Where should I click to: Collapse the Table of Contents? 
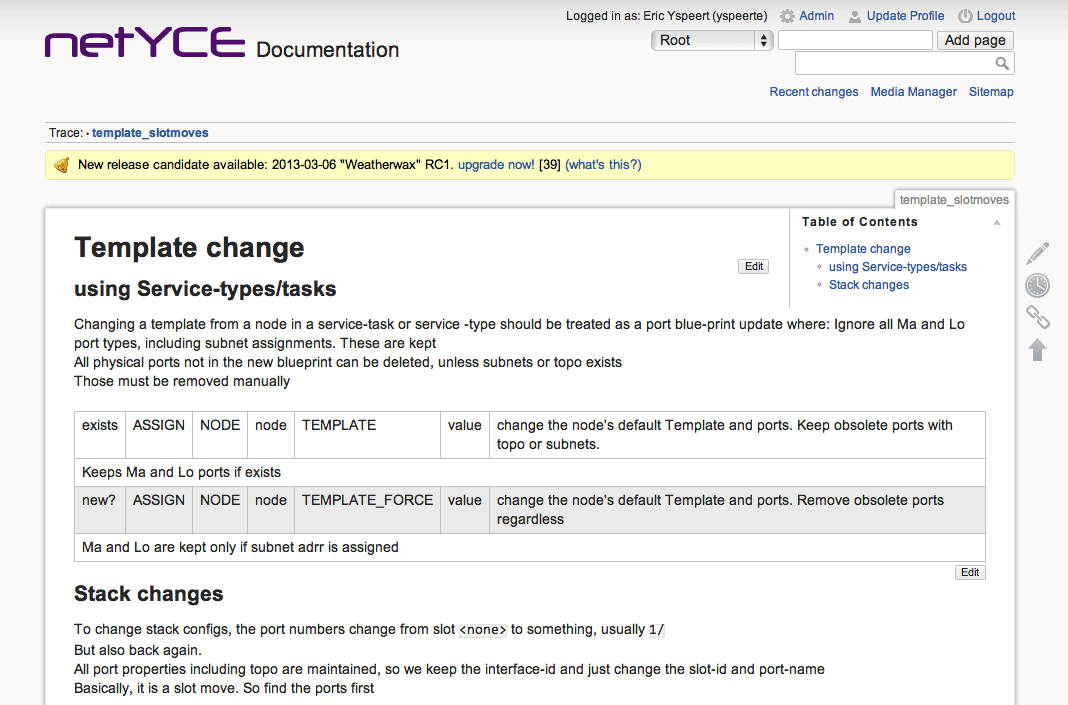point(996,222)
